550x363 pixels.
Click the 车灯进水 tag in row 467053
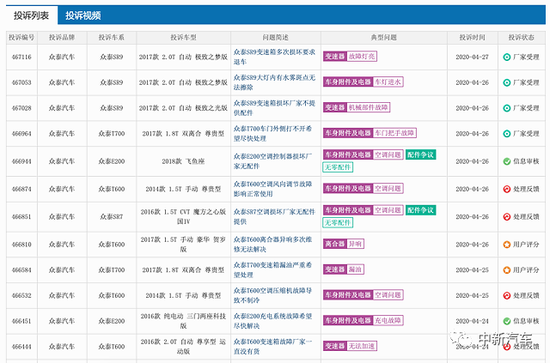pyautogui.click(x=388, y=82)
